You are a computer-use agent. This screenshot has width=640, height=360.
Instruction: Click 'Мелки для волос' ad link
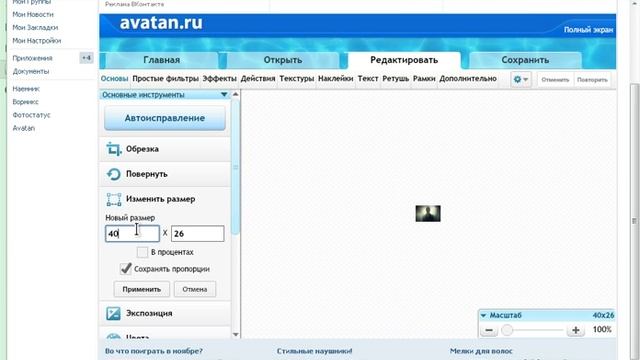tap(481, 351)
